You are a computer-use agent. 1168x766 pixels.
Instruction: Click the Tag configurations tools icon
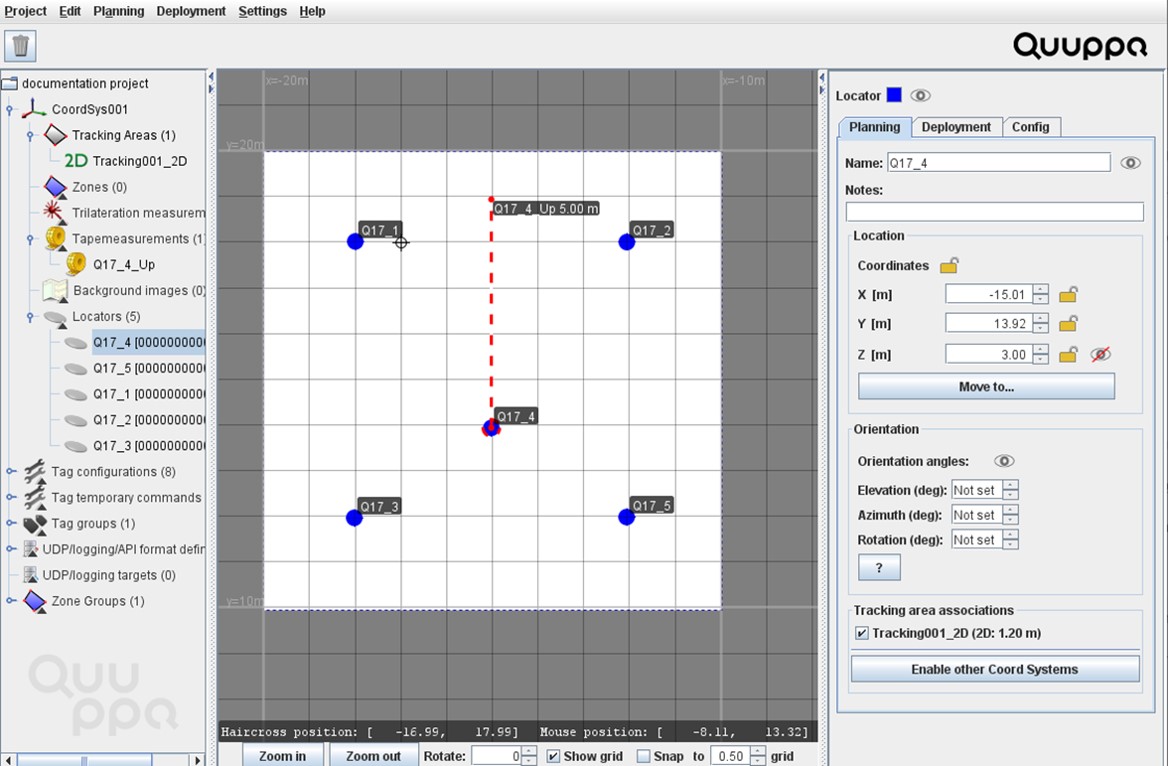coord(34,472)
